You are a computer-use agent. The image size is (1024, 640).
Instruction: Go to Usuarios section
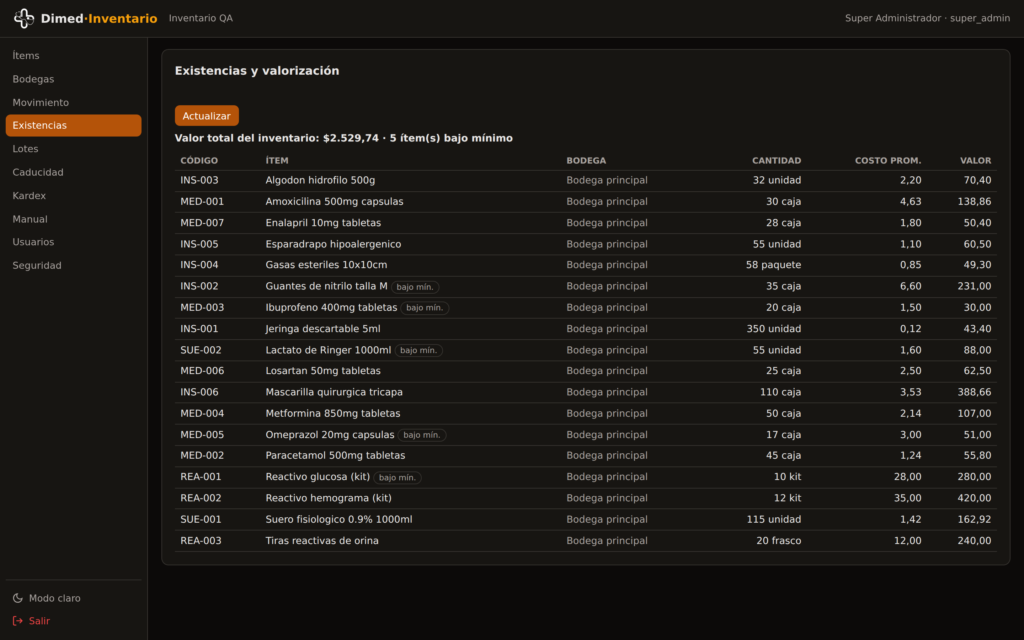click(73, 242)
